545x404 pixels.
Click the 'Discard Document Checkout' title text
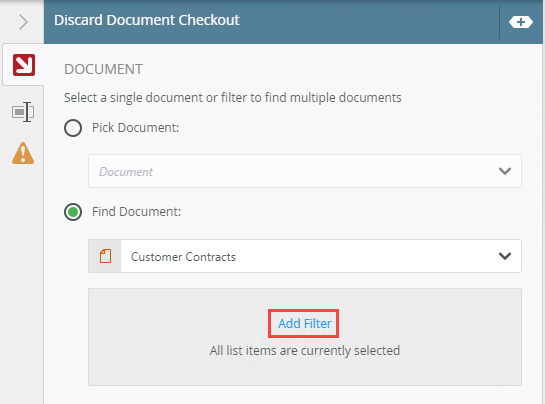[147, 20]
